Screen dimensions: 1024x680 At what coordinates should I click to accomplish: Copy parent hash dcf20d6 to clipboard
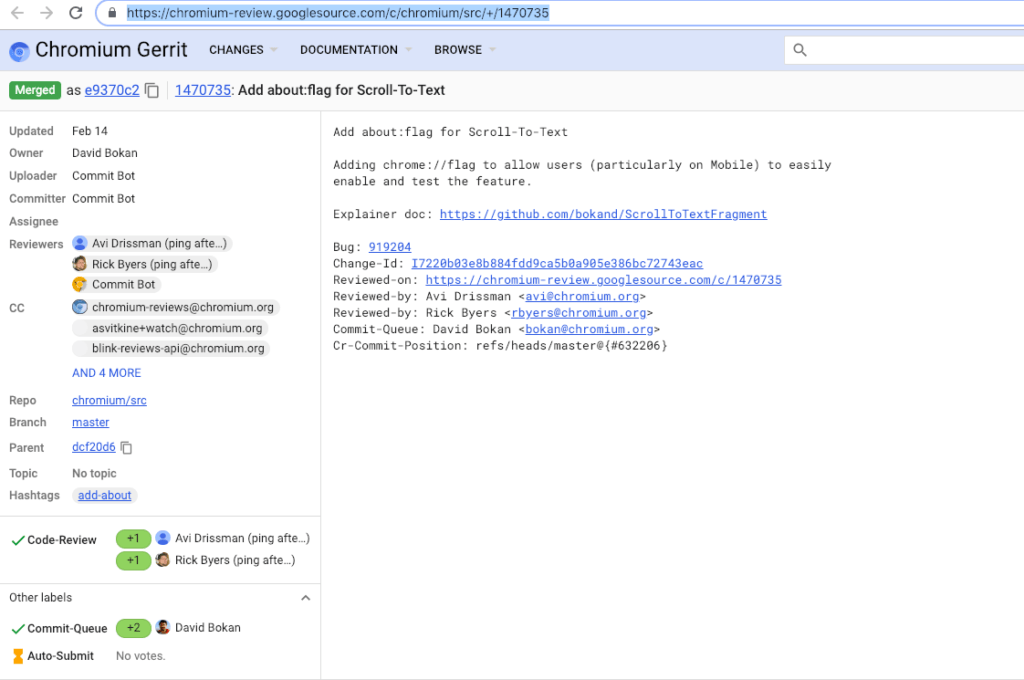[127, 447]
